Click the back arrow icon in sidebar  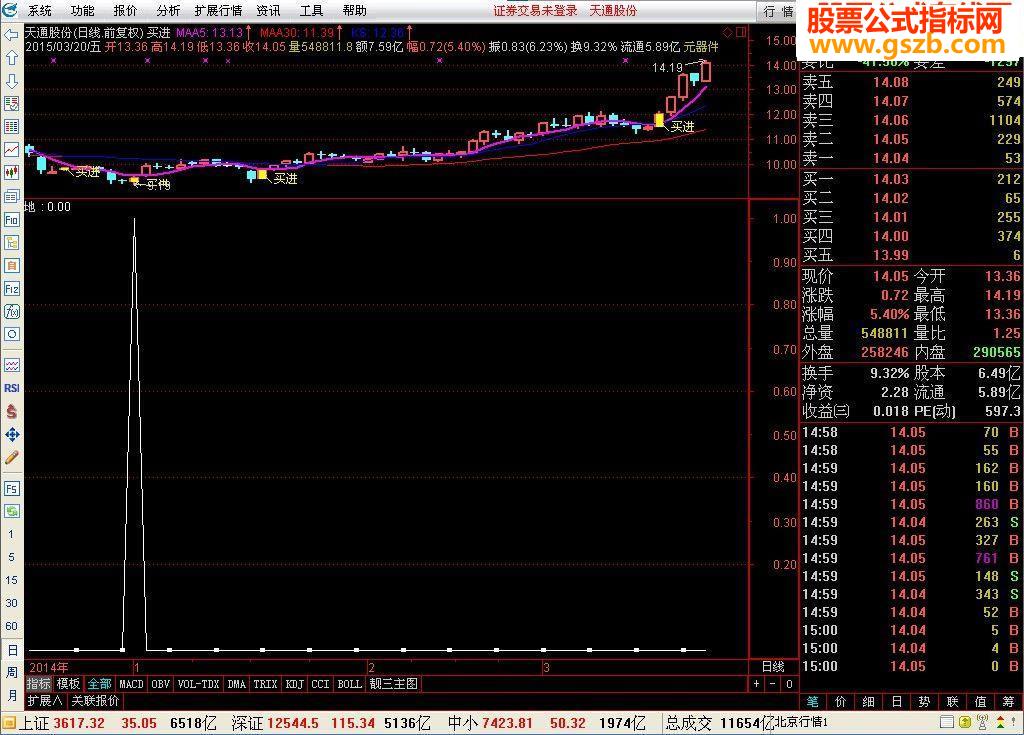pos(11,35)
